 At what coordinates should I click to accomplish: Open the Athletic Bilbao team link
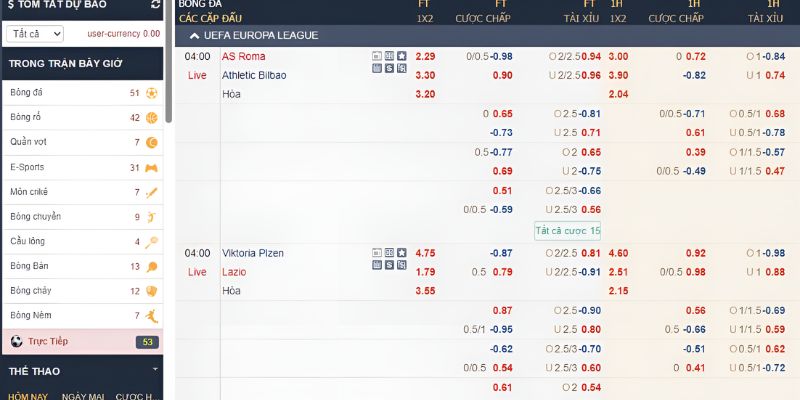pos(254,76)
